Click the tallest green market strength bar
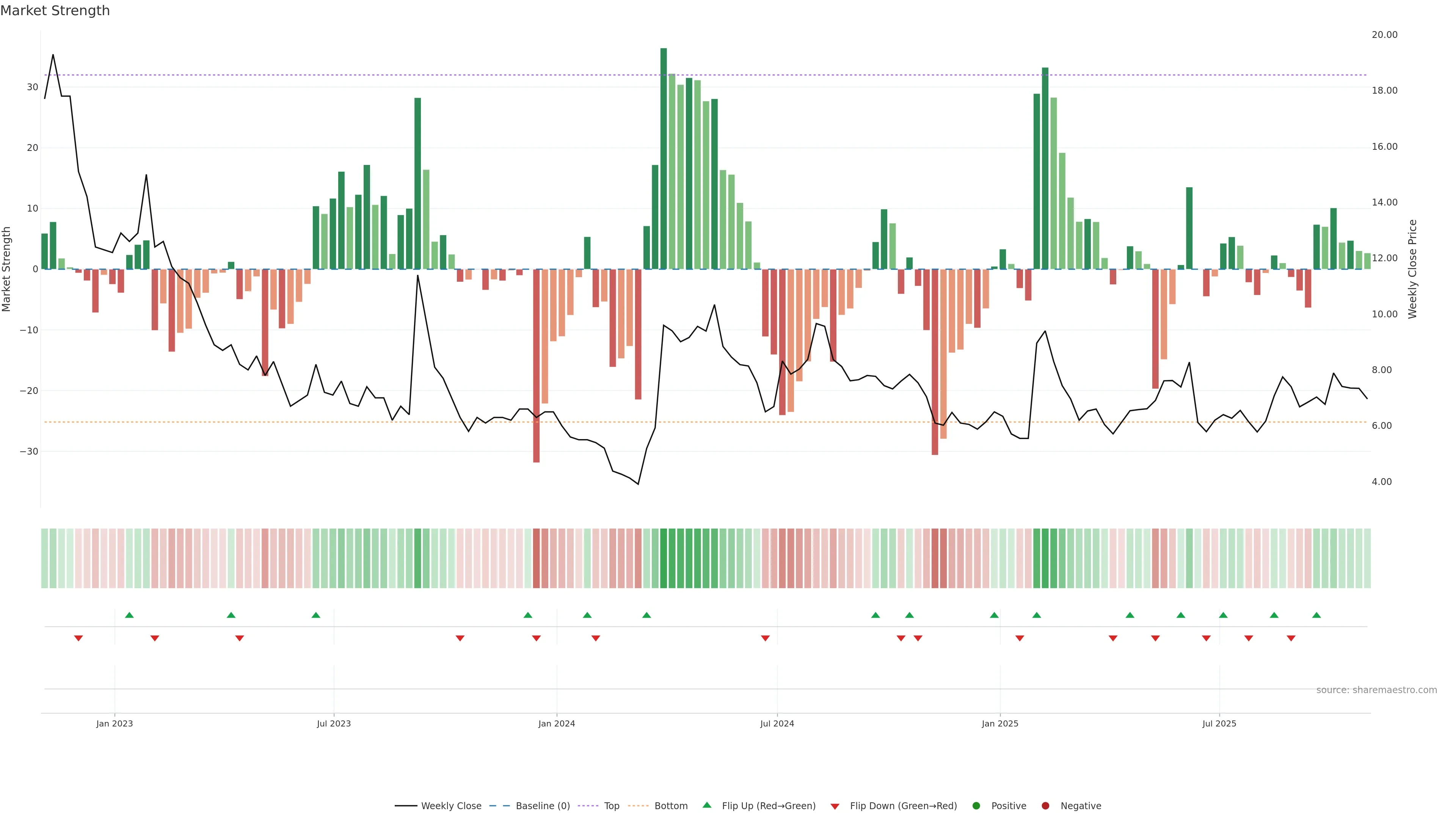1456x819 pixels. tap(664, 158)
